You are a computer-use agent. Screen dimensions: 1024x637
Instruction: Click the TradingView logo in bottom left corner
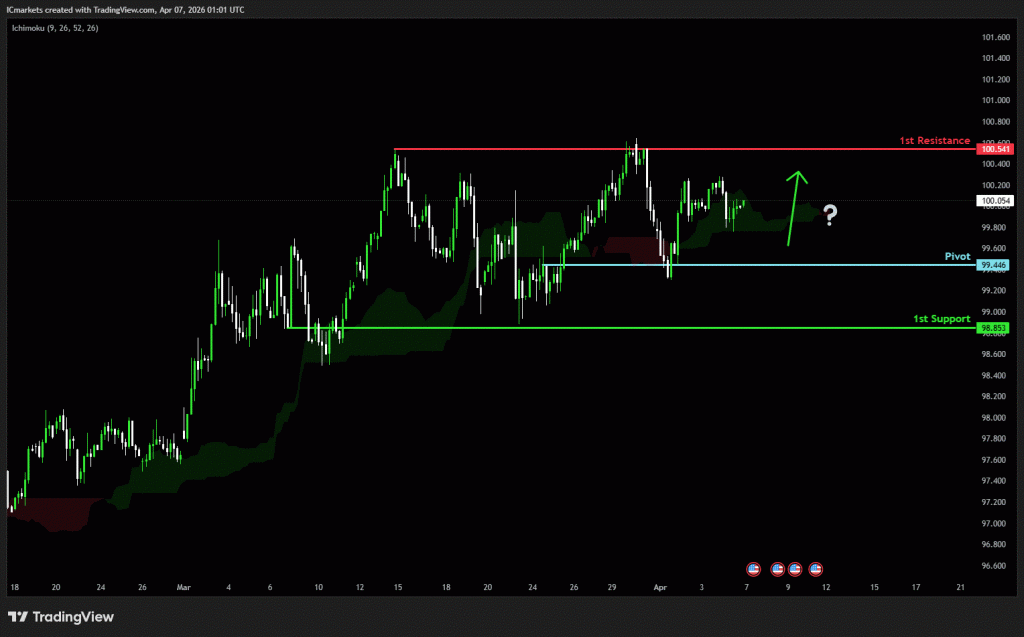click(x=60, y=617)
